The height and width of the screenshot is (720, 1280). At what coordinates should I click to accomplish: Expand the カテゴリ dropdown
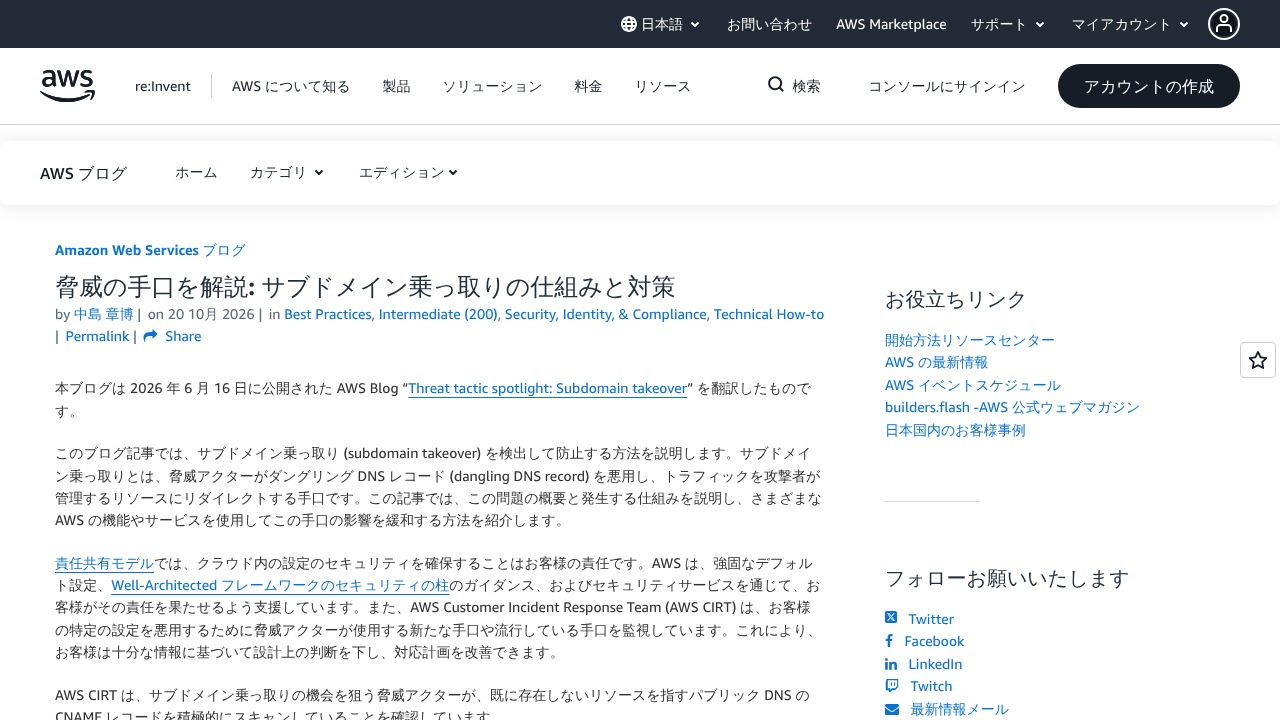click(287, 172)
